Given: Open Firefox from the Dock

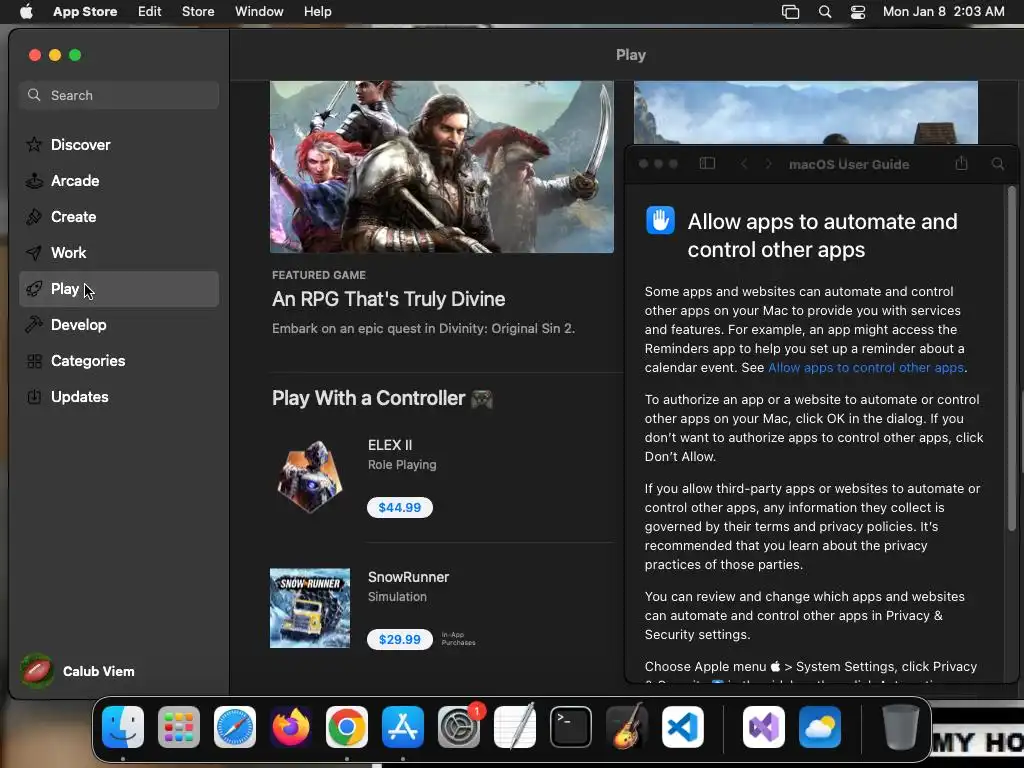Looking at the screenshot, I should click(x=291, y=727).
